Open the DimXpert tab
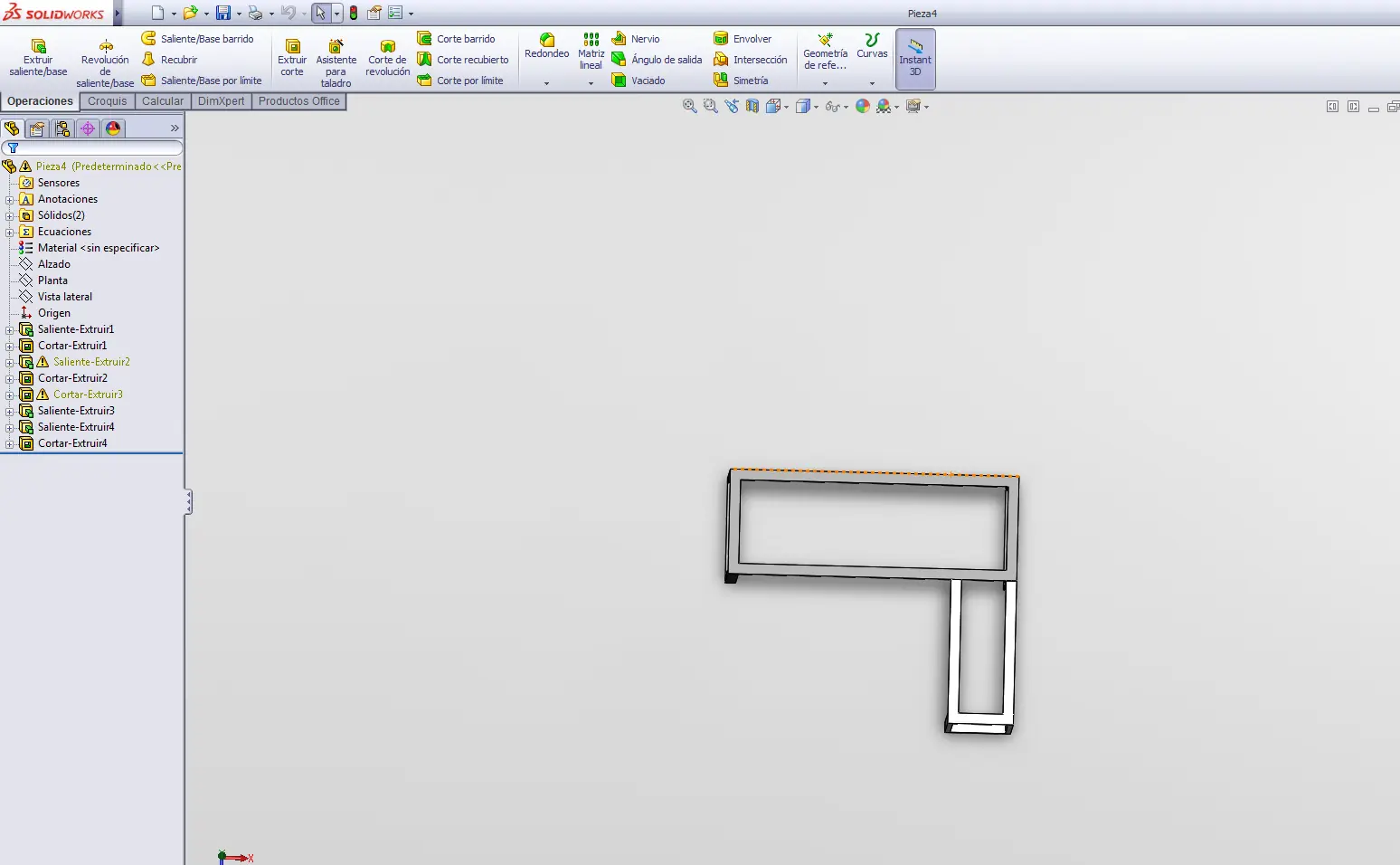This screenshot has width=1400, height=865. 221,101
